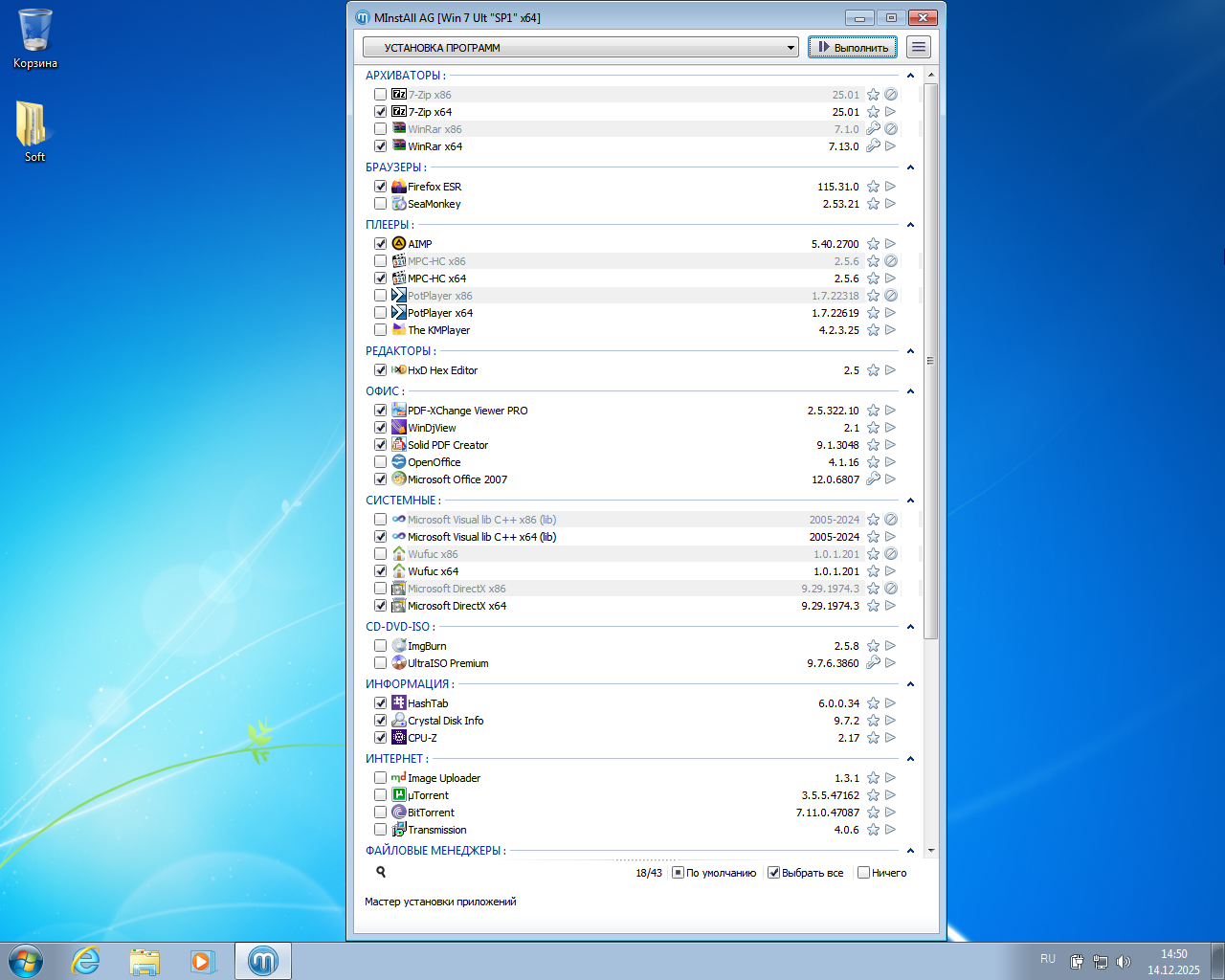The image size is (1225, 980).
Task: Tick the OpenOffice checkbox
Action: click(381, 462)
